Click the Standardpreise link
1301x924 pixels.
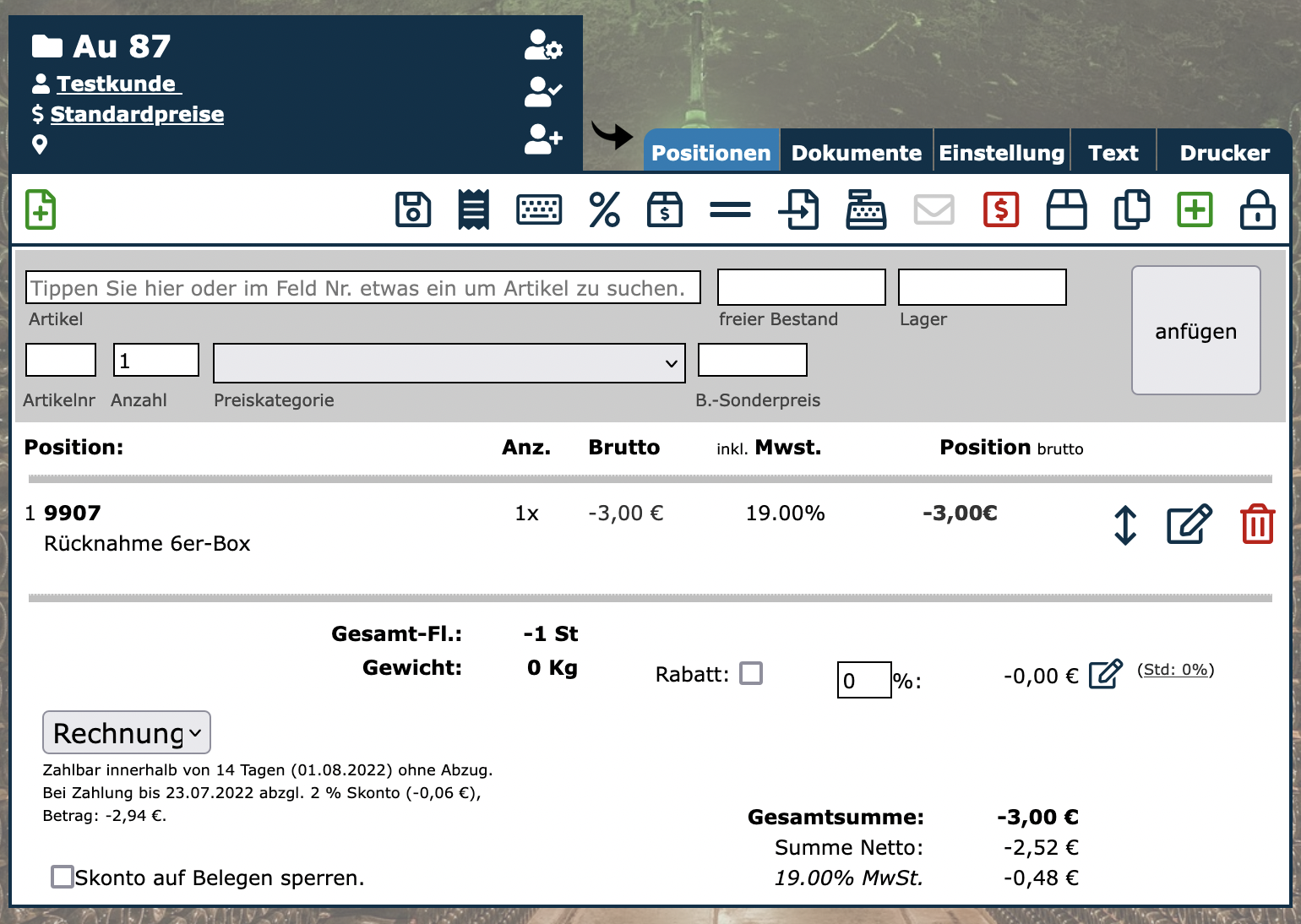point(137,114)
